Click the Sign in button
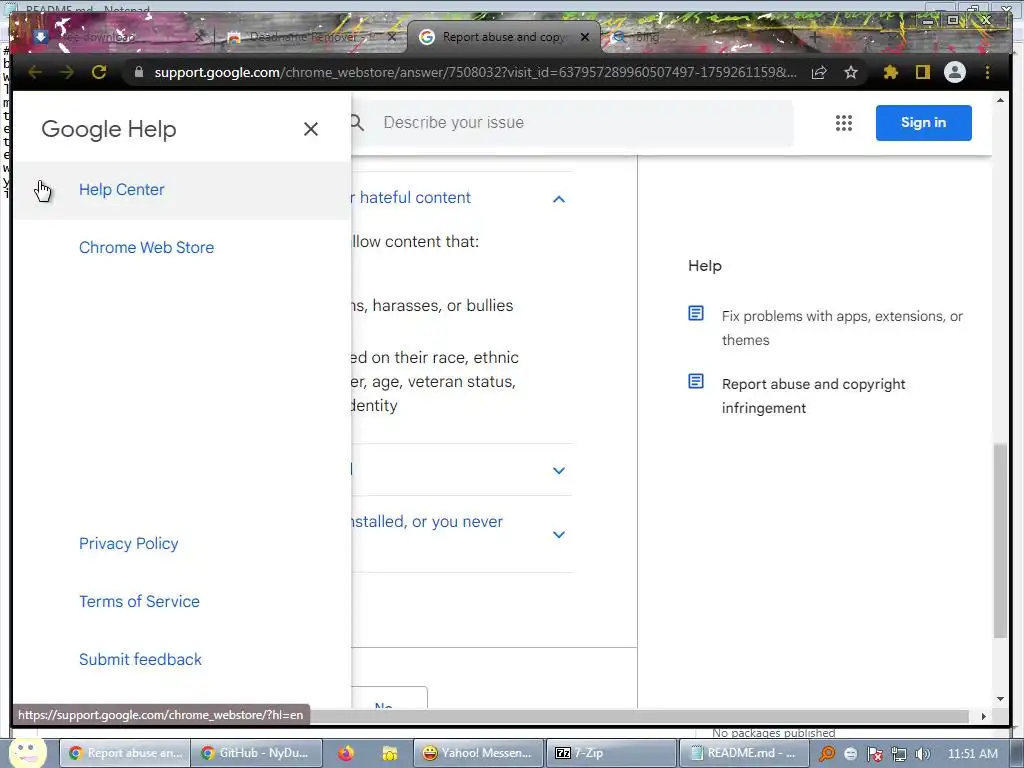1024x768 pixels. point(923,123)
